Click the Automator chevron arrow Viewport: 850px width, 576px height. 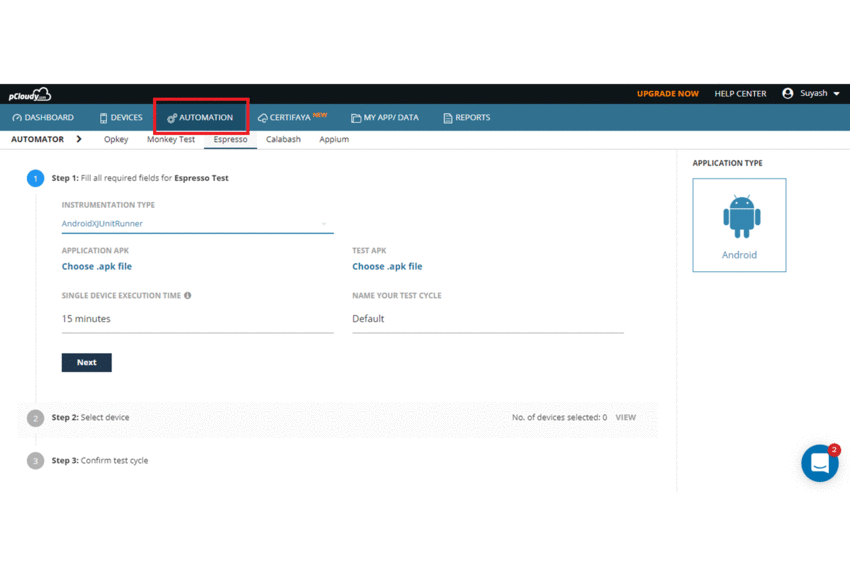[x=79, y=139]
